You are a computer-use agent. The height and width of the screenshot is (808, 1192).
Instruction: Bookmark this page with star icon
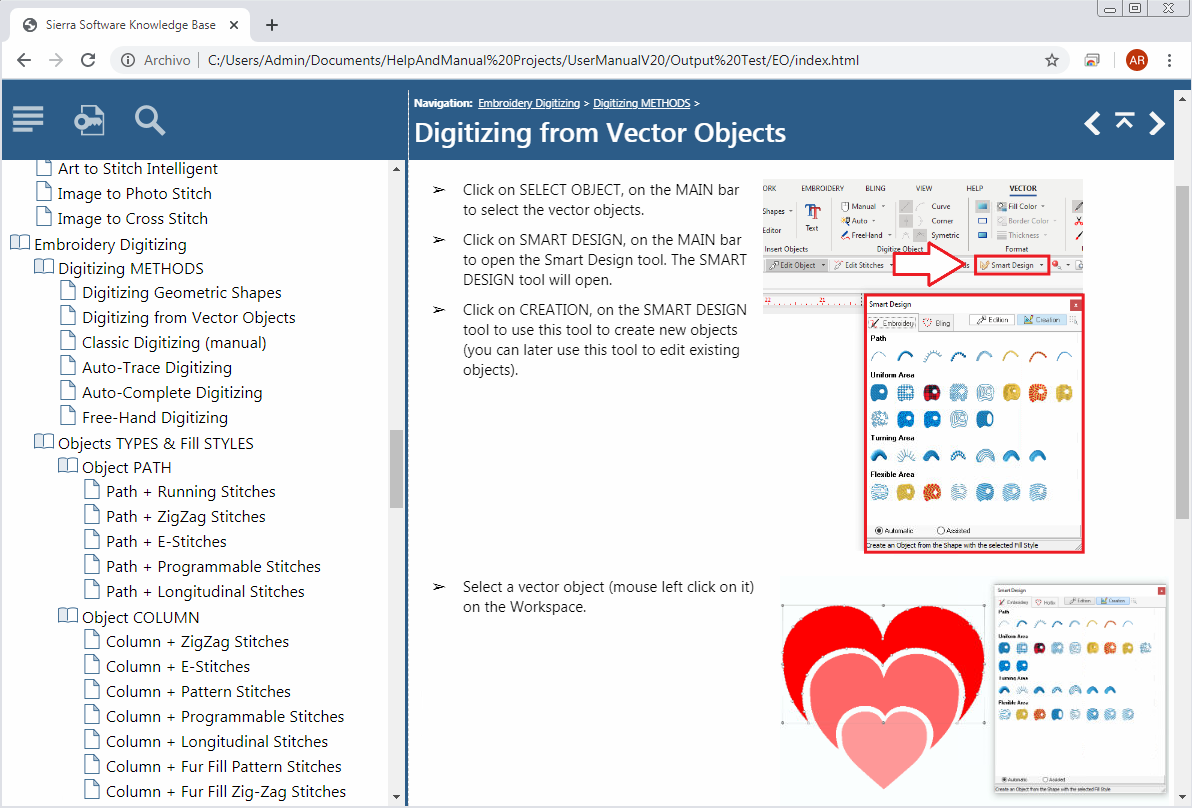pos(1052,60)
